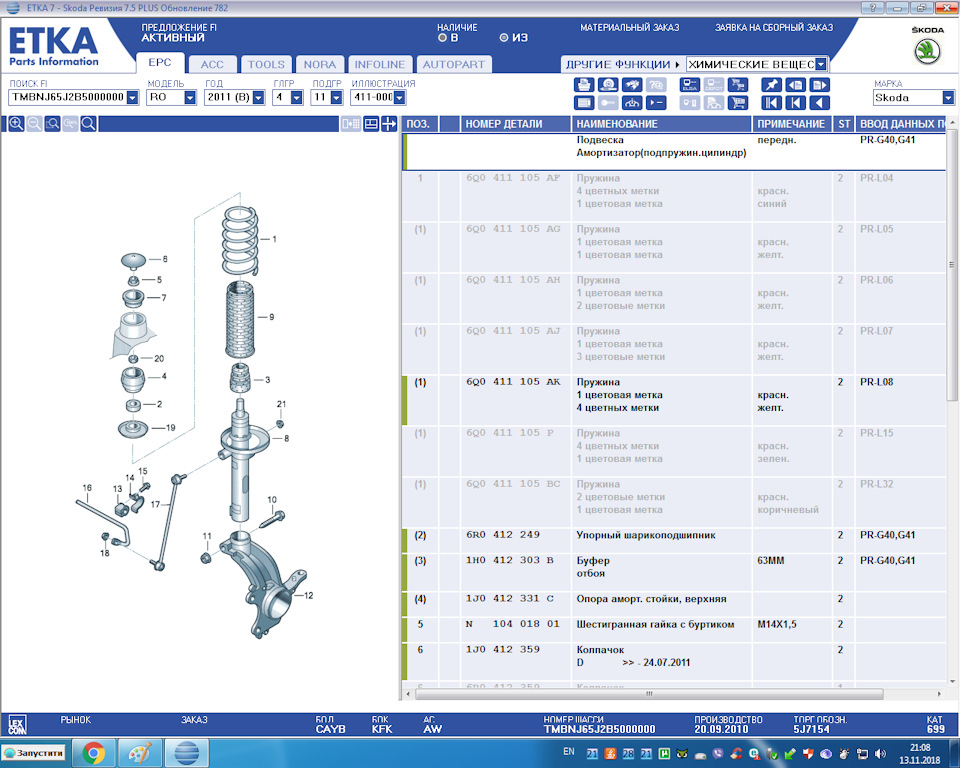Go to the previous illustration page icon
The width and height of the screenshot is (960, 768).
pos(795,85)
